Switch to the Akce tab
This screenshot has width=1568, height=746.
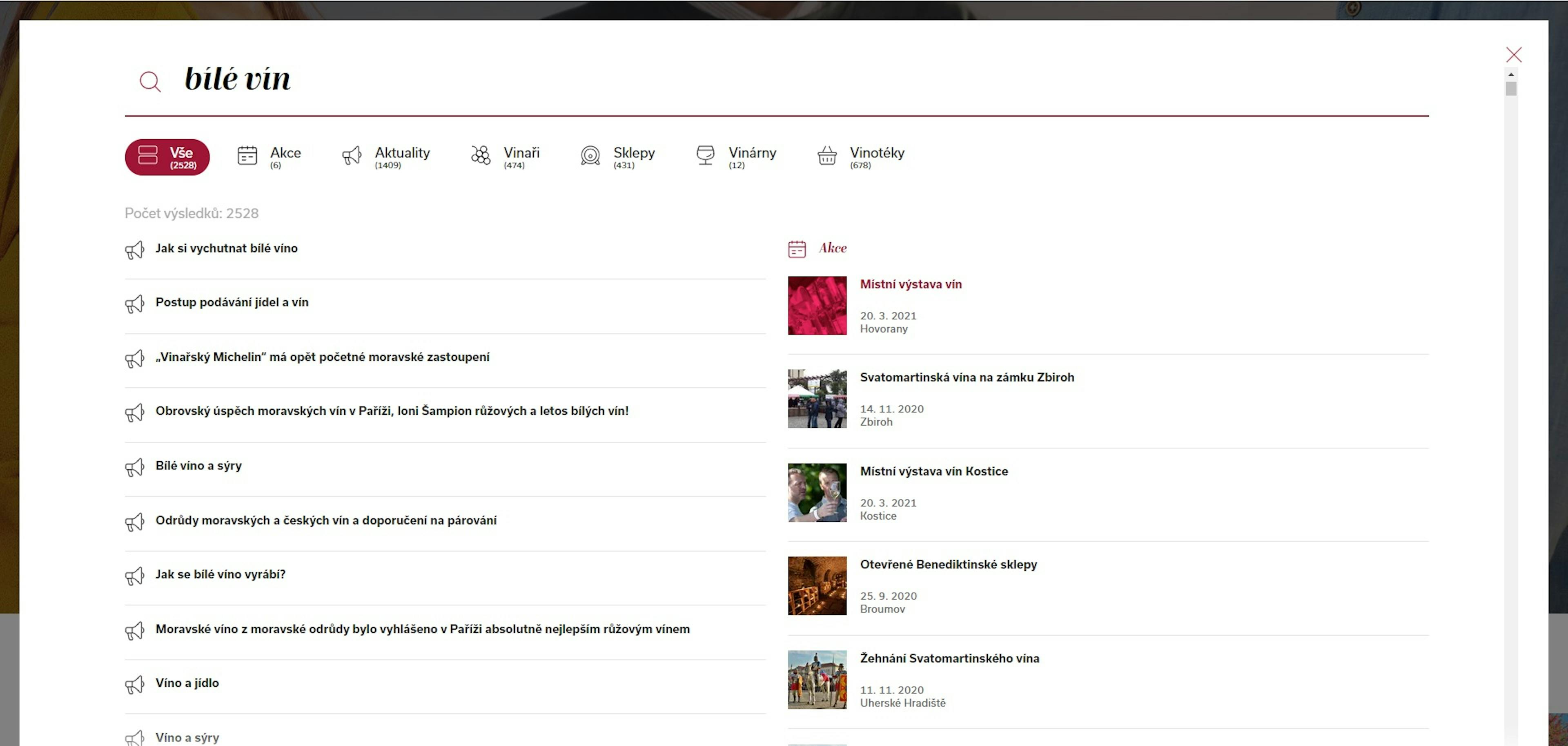269,156
